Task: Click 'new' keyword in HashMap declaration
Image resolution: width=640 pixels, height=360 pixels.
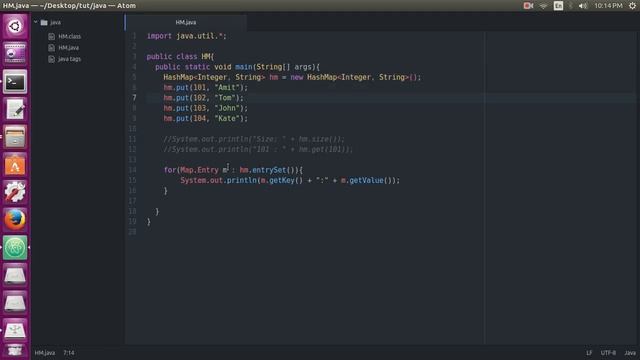Action: click(x=297, y=77)
